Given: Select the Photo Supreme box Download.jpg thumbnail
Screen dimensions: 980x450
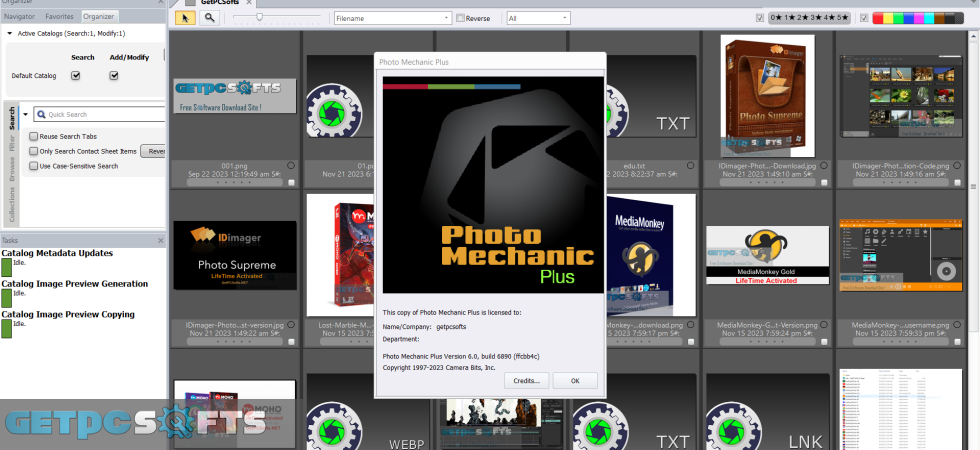Looking at the screenshot, I should pos(768,96).
